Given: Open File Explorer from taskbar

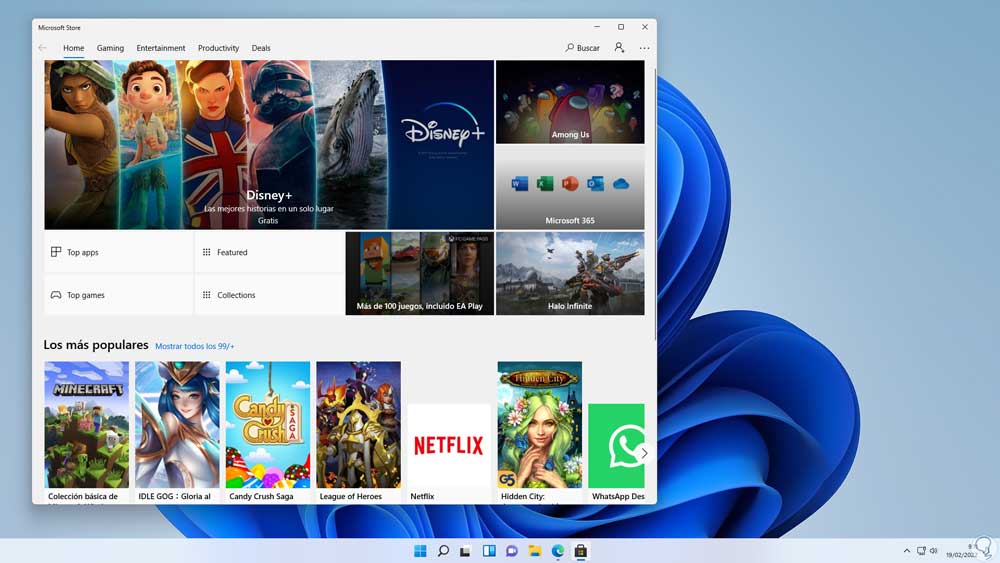Looking at the screenshot, I should click(x=534, y=551).
